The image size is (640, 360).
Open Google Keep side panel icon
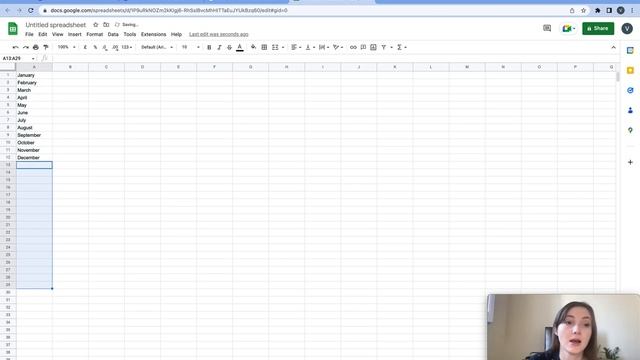tap(630, 71)
